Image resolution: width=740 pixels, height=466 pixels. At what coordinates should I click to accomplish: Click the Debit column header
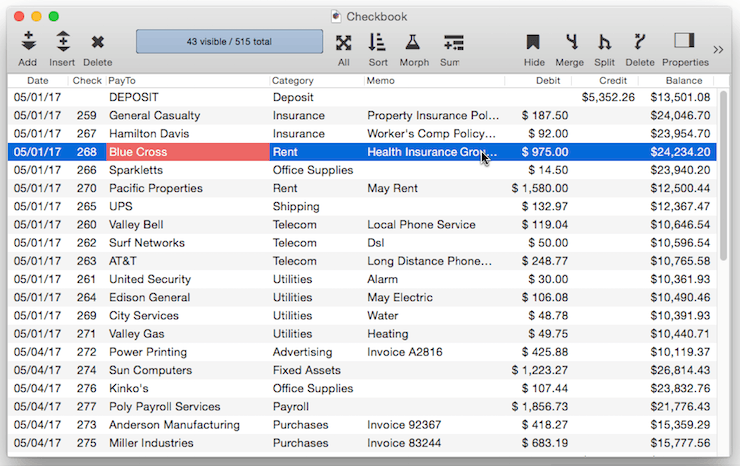tap(548, 81)
